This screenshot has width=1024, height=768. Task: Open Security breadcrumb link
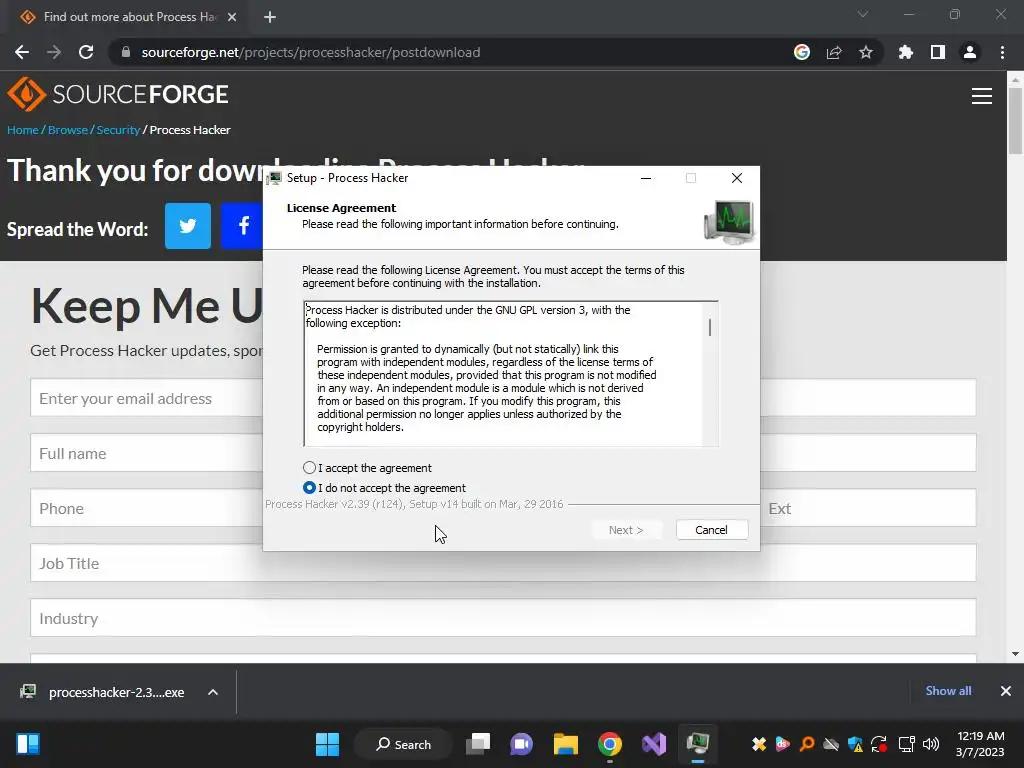tap(118, 130)
